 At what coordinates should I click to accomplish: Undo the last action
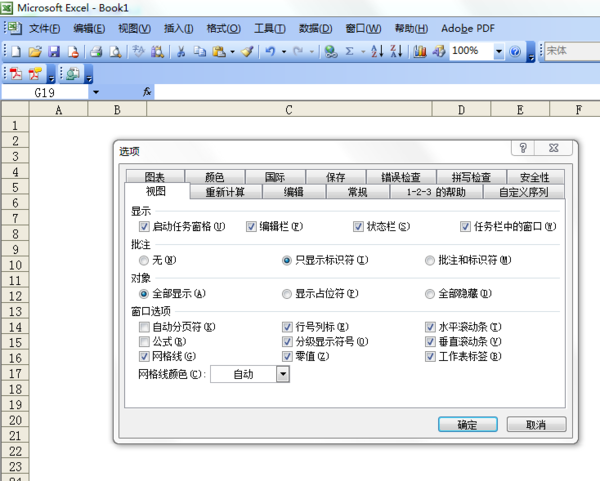coord(270,51)
